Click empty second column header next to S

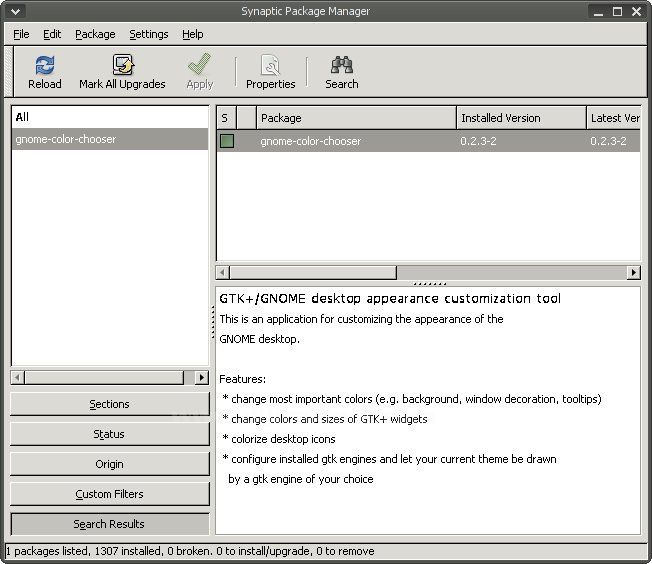point(246,118)
